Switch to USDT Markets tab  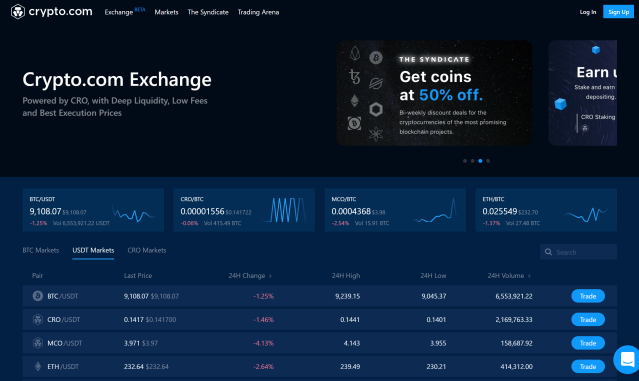click(93, 250)
